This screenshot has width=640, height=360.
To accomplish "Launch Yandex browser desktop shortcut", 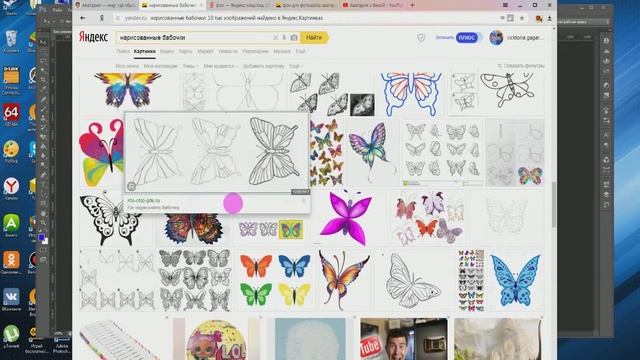I will [11, 189].
